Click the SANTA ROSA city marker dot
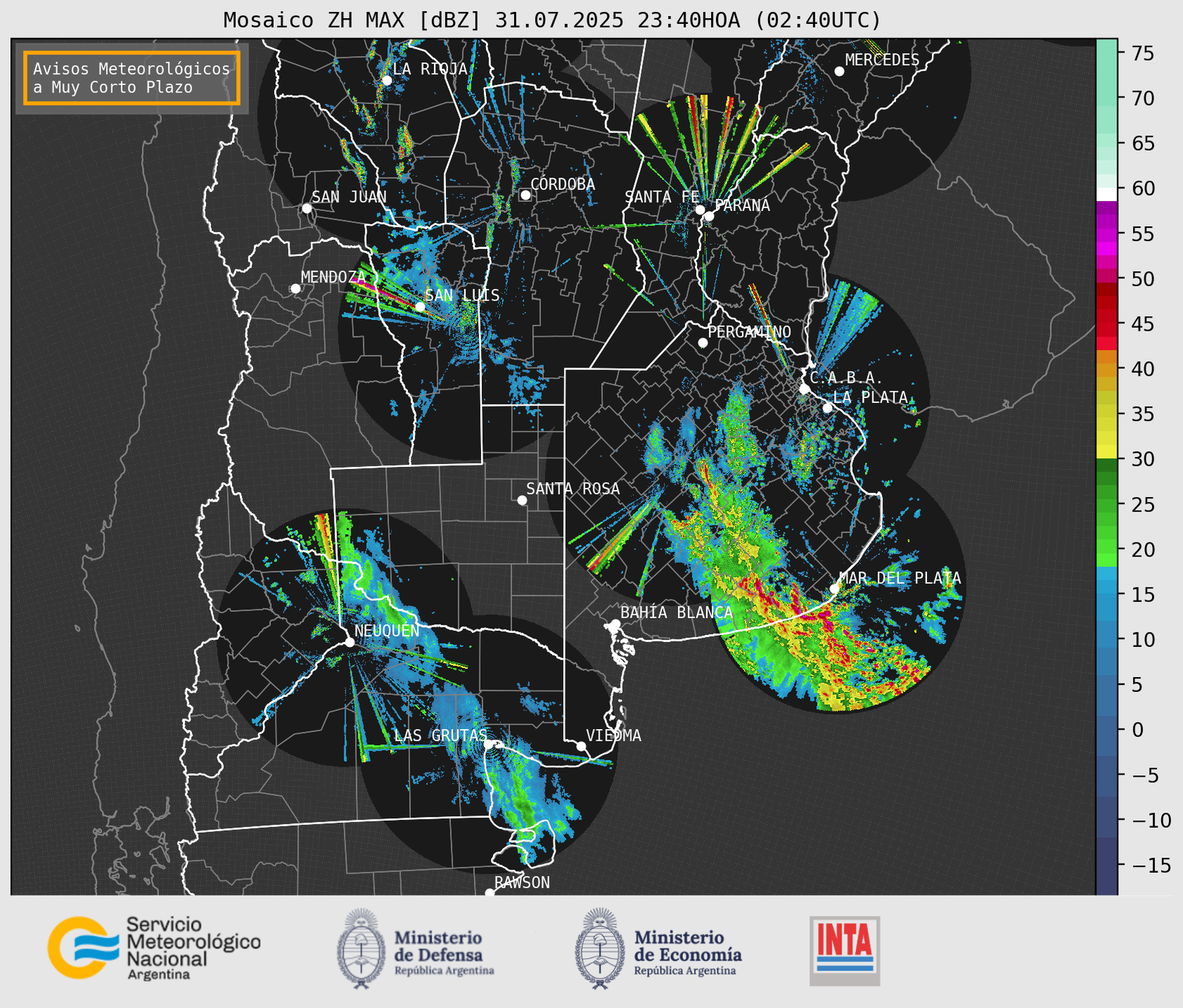Image resolution: width=1183 pixels, height=1008 pixels. 522,500
